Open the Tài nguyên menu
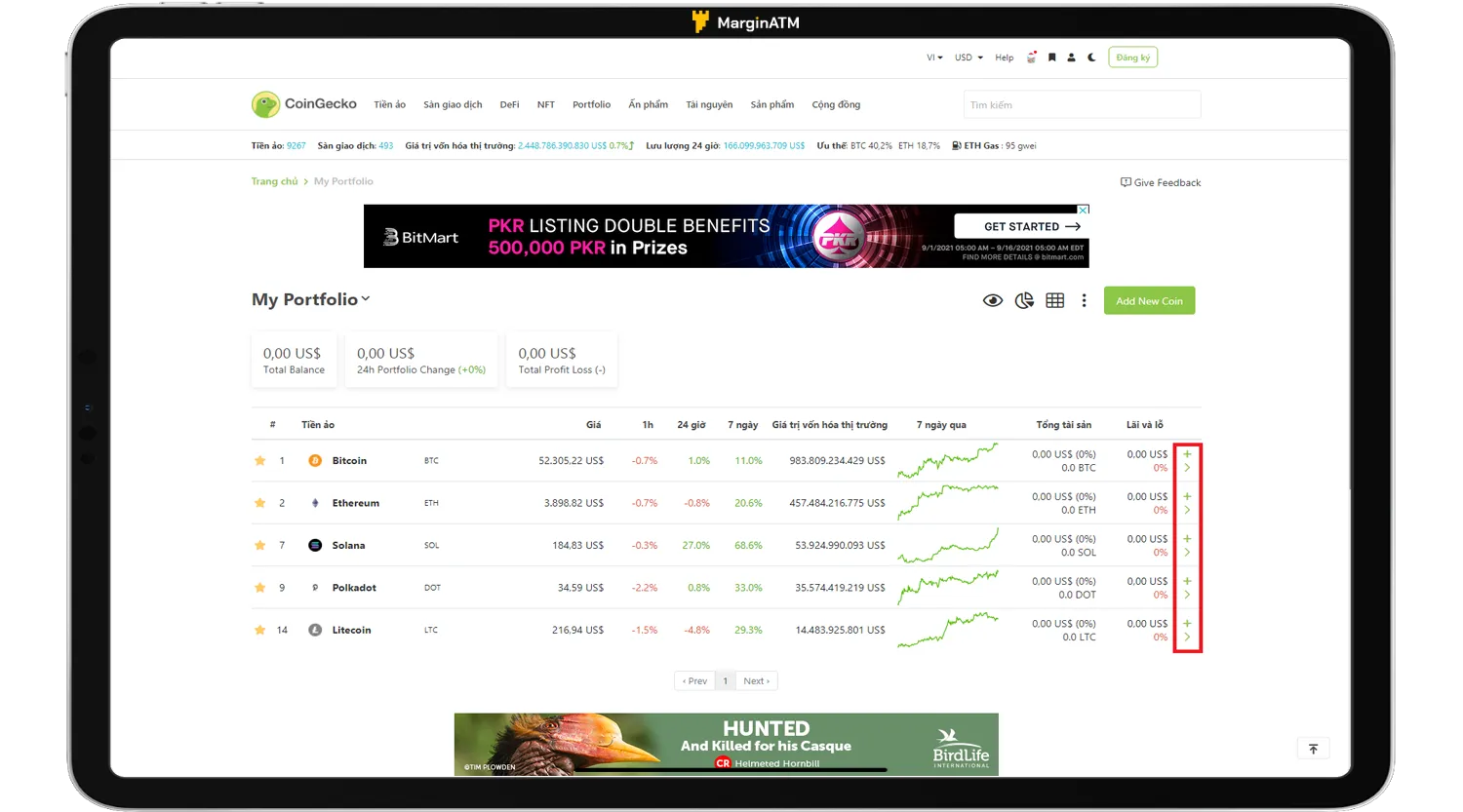 click(709, 104)
